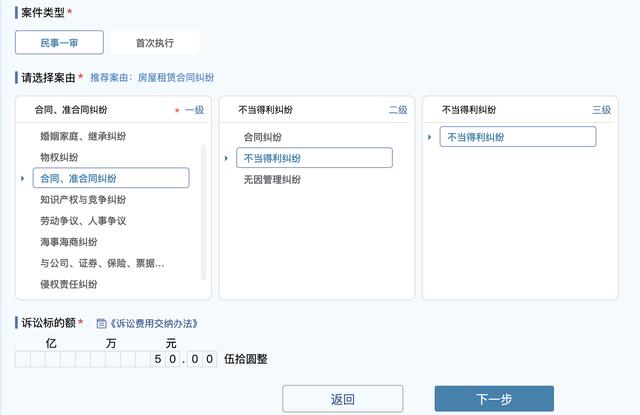Click the 合同、准合同纠纷 column header text
The image size is (640, 415).
pos(71,110)
